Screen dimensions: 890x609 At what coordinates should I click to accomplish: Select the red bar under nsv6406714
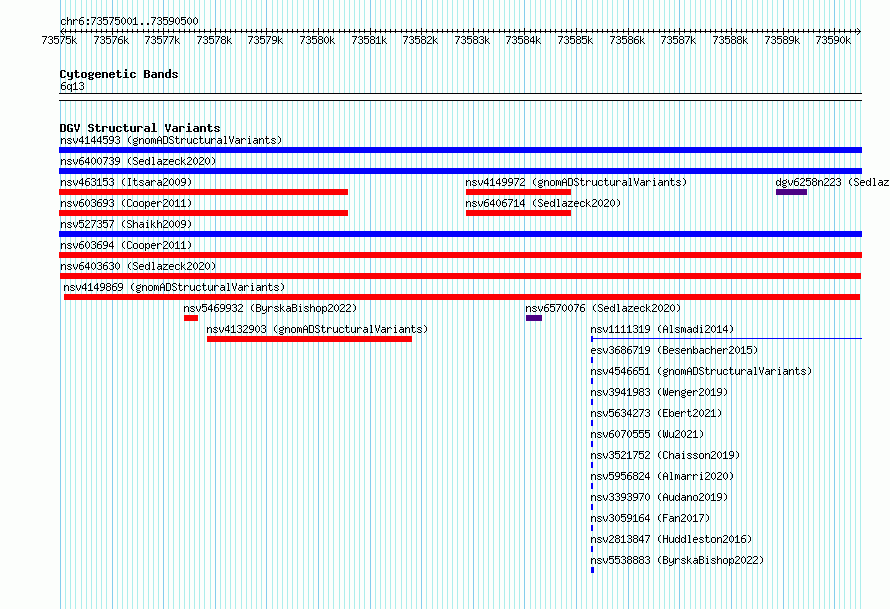pyautogui.click(x=518, y=213)
